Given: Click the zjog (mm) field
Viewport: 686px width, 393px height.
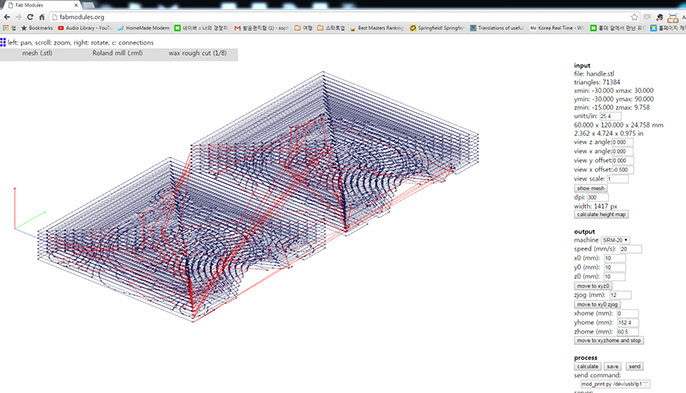Looking at the screenshot, I should coord(620,295).
